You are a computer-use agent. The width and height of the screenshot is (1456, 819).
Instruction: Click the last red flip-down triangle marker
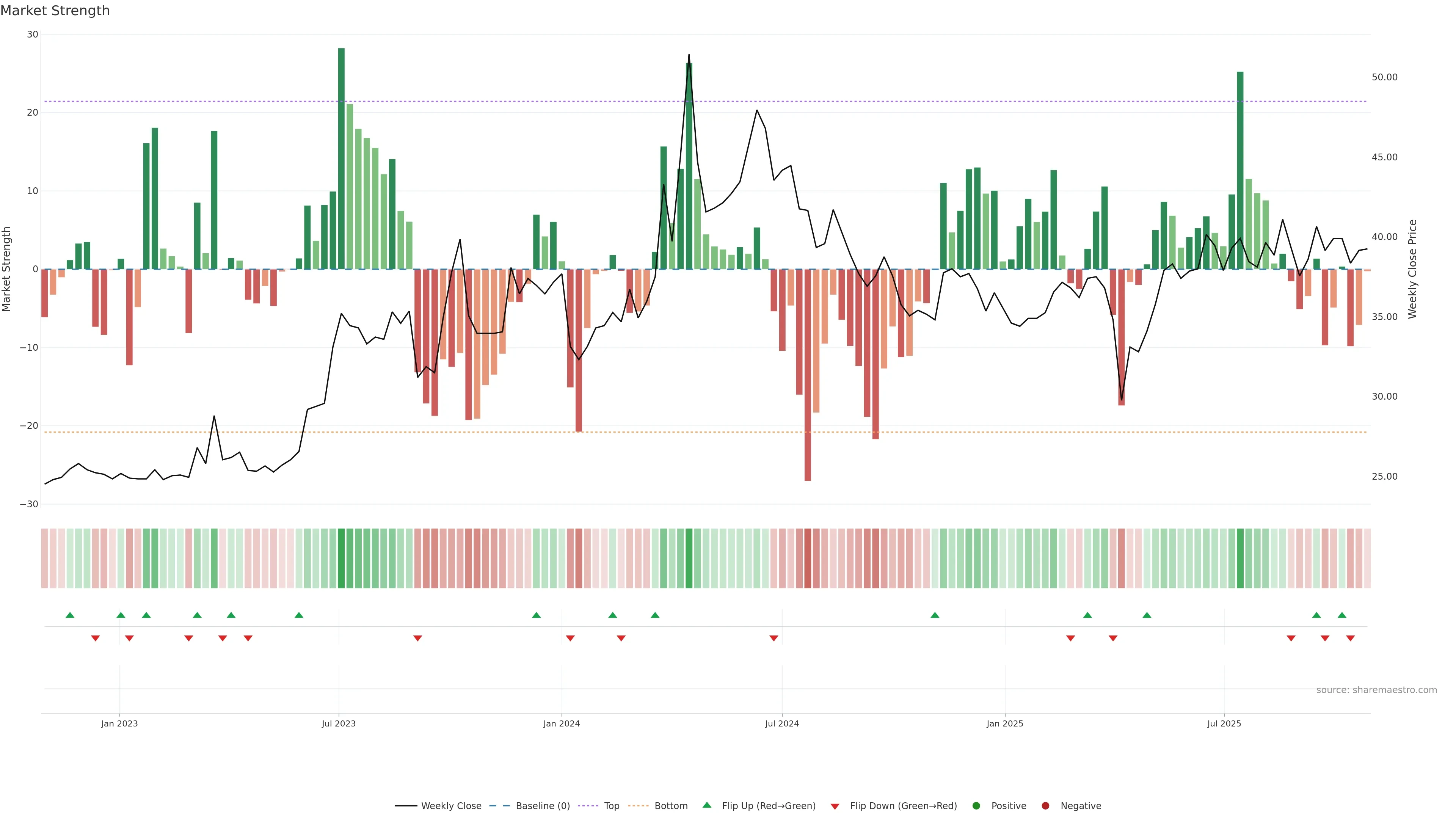[x=1350, y=638]
